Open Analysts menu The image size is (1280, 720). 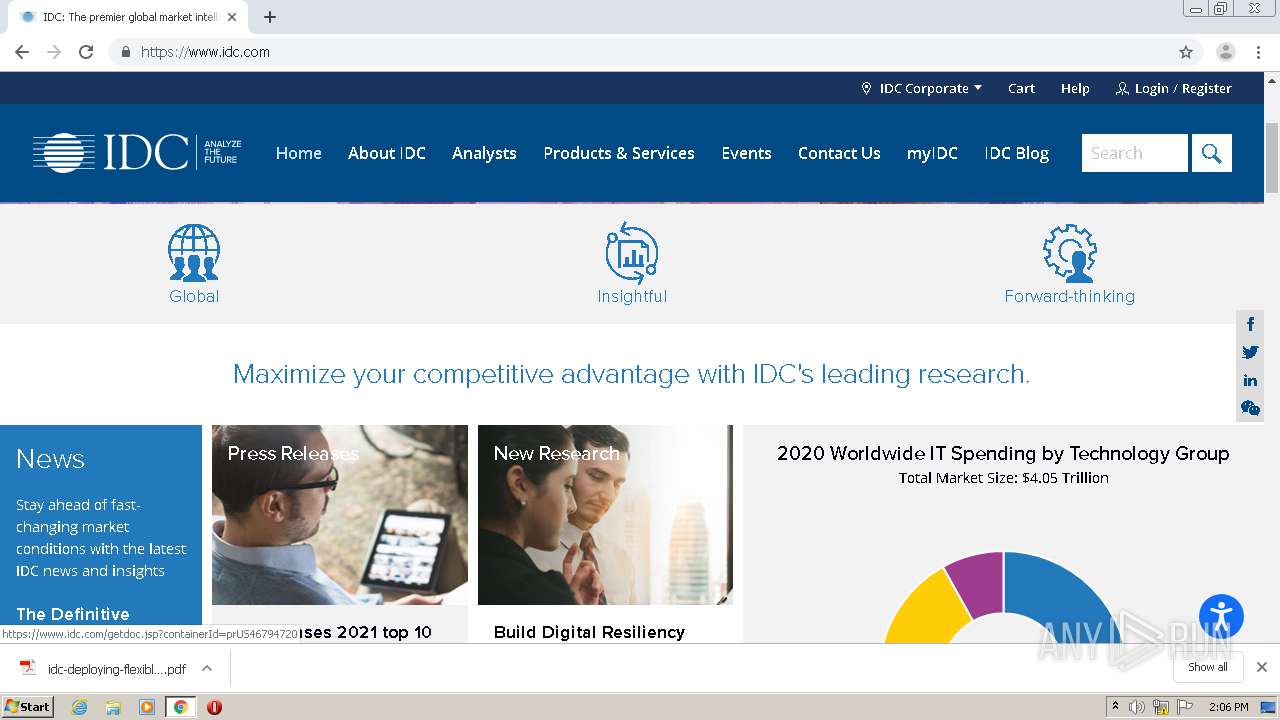pos(484,153)
